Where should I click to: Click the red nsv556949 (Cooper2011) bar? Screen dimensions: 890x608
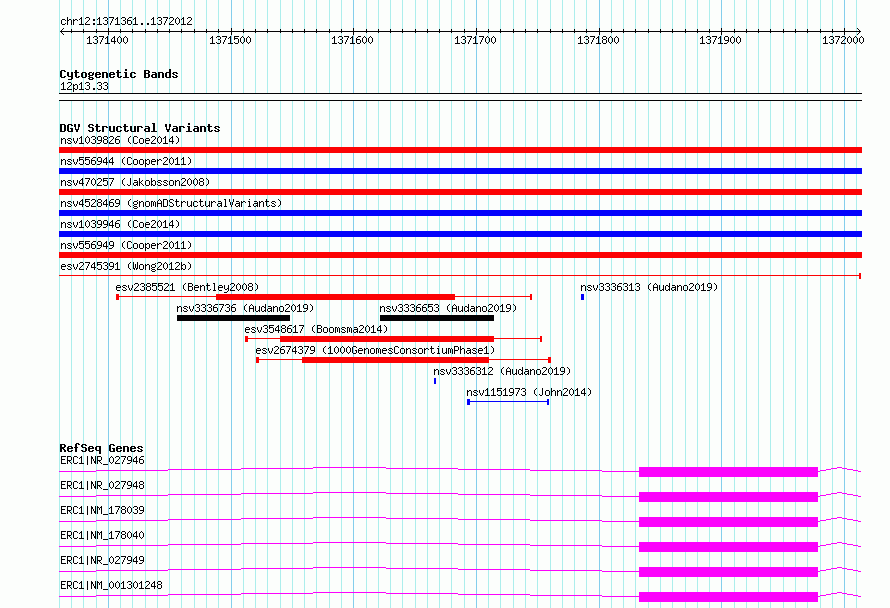460,255
